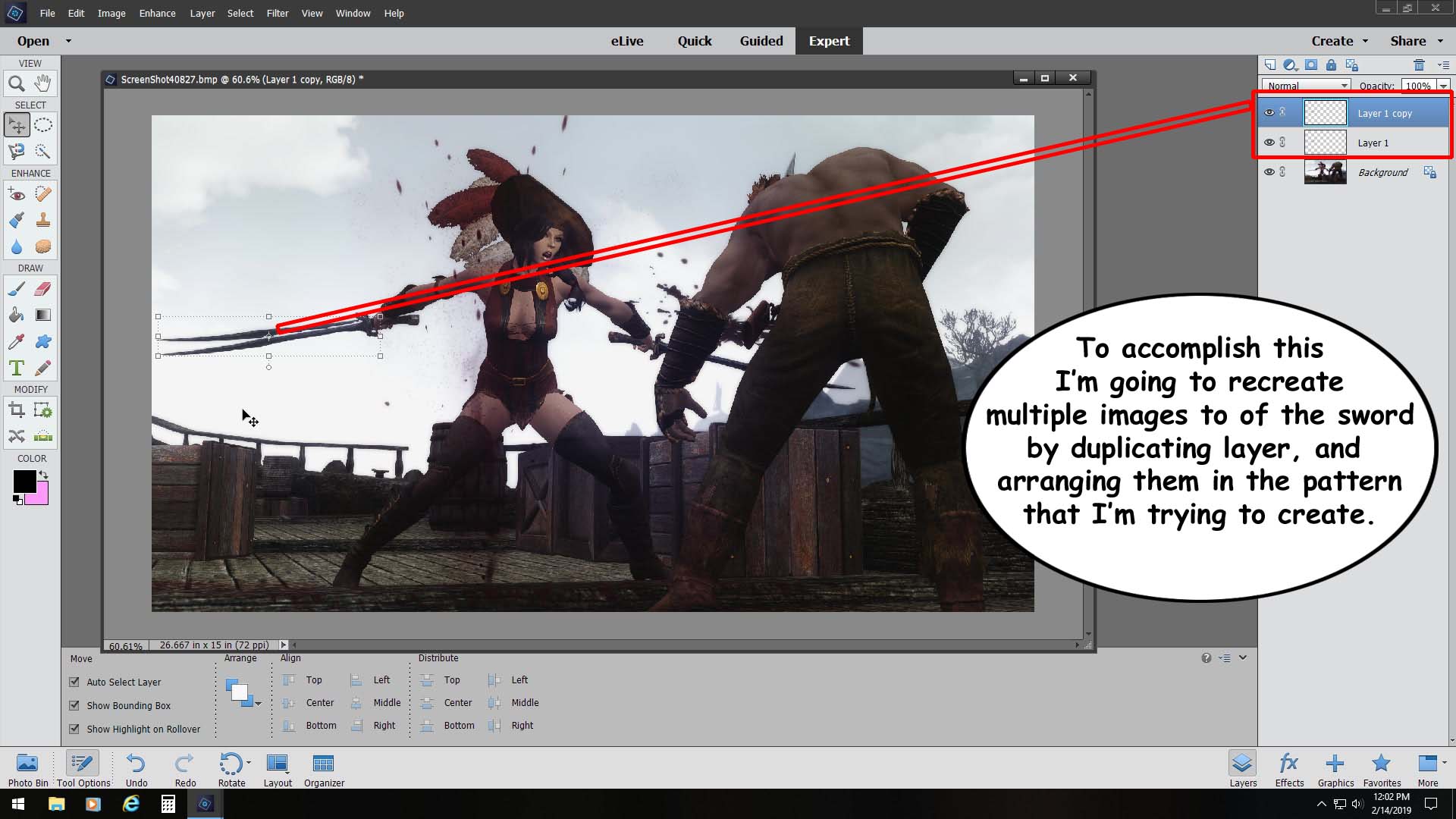Open the Filter menu
This screenshot has height=819, width=1456.
(x=278, y=13)
